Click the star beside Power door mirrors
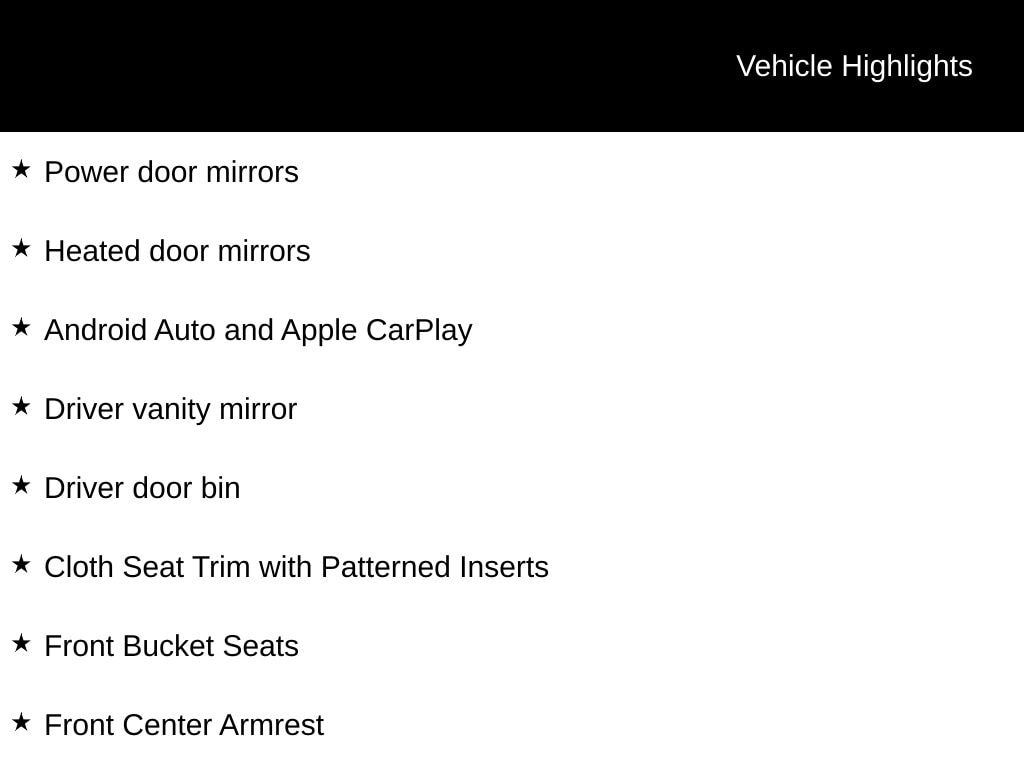This screenshot has height=768, width=1024. 21,169
